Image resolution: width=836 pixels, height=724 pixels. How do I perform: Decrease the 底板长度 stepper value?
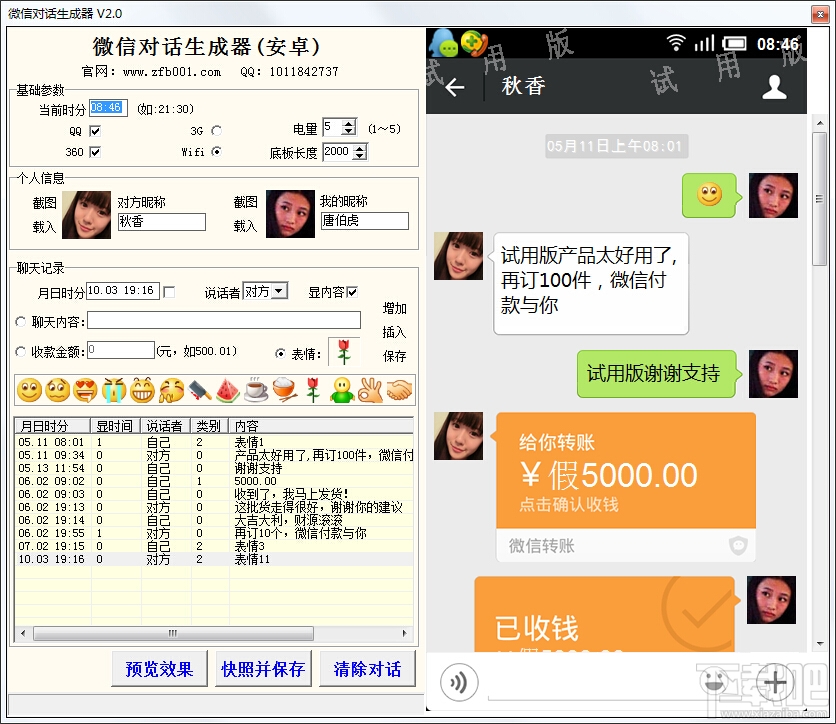360,156
